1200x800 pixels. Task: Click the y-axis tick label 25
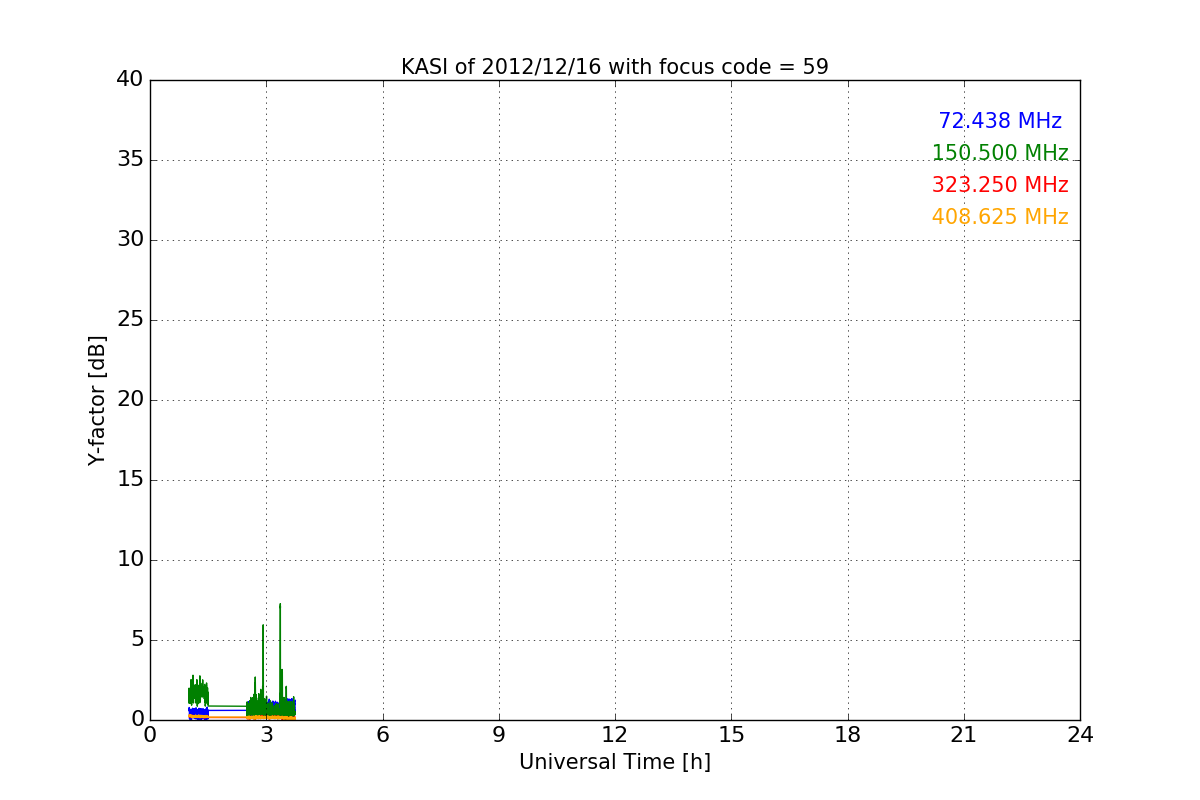point(130,320)
